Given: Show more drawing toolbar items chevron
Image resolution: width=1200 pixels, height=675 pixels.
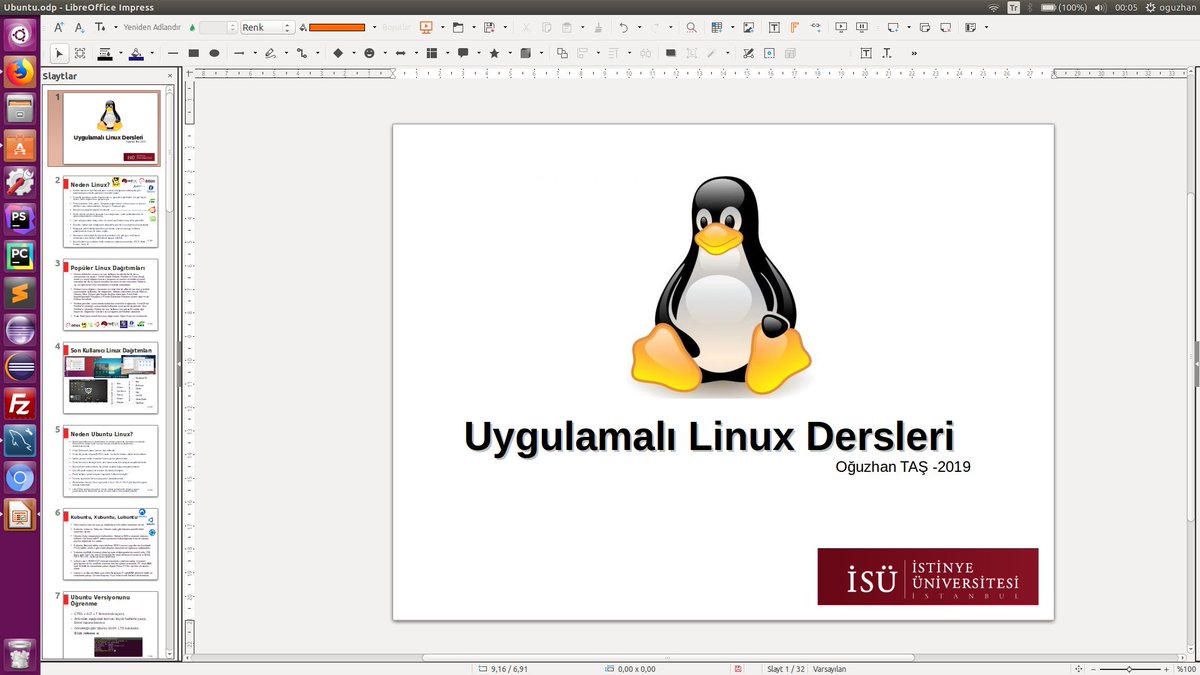Looking at the screenshot, I should click(914, 53).
